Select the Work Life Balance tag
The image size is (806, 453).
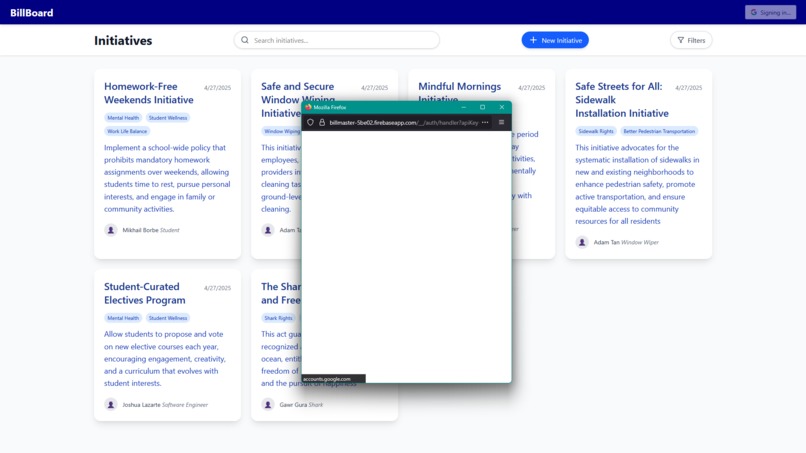click(127, 131)
